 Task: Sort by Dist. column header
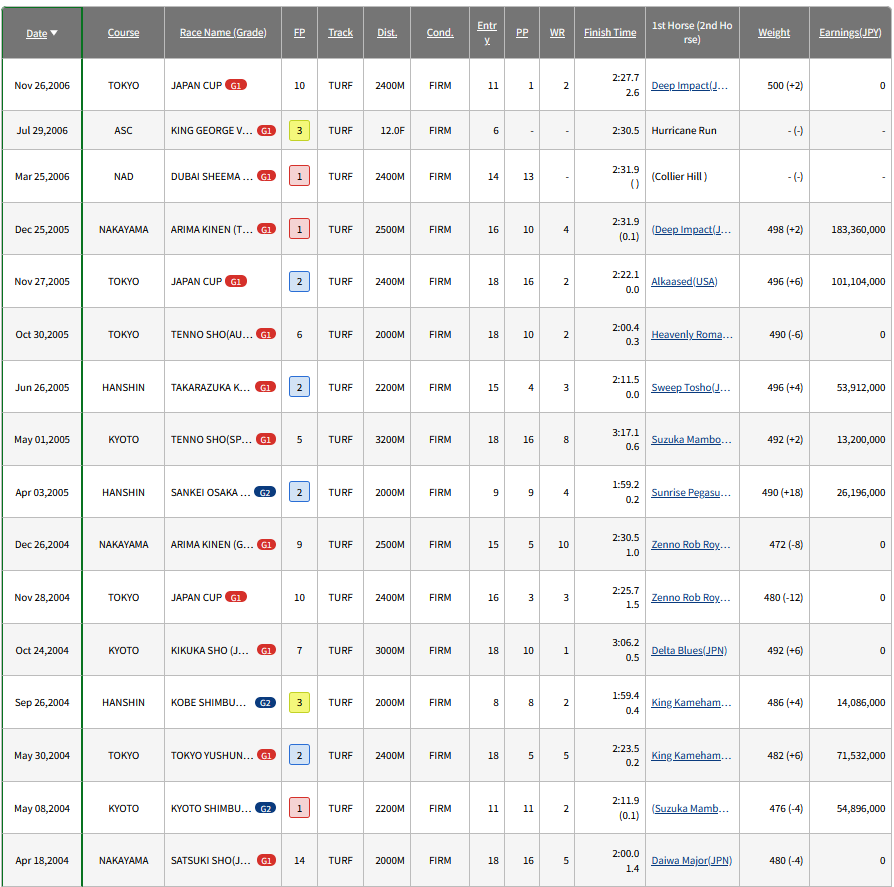tap(387, 32)
